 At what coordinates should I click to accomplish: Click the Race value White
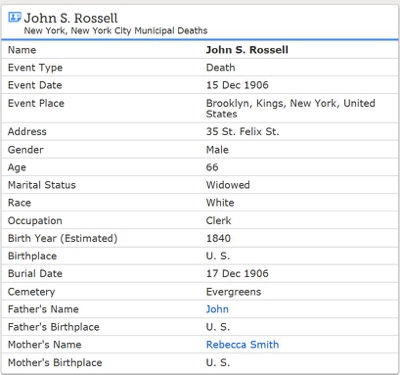click(220, 202)
